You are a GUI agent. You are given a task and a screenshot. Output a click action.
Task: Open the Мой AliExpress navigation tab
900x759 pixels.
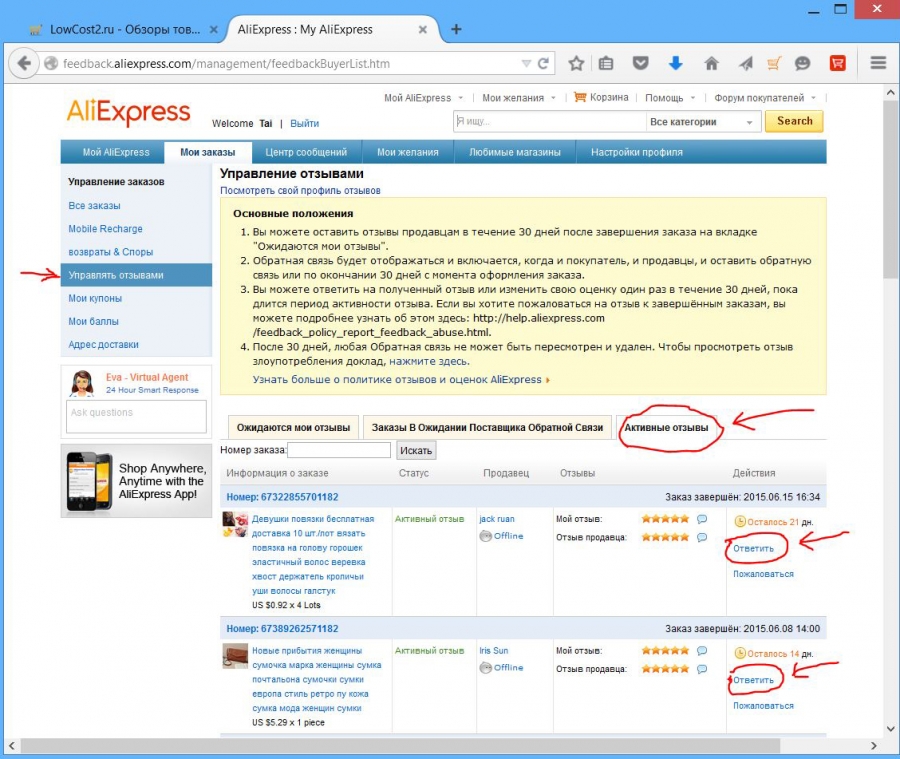click(116, 152)
